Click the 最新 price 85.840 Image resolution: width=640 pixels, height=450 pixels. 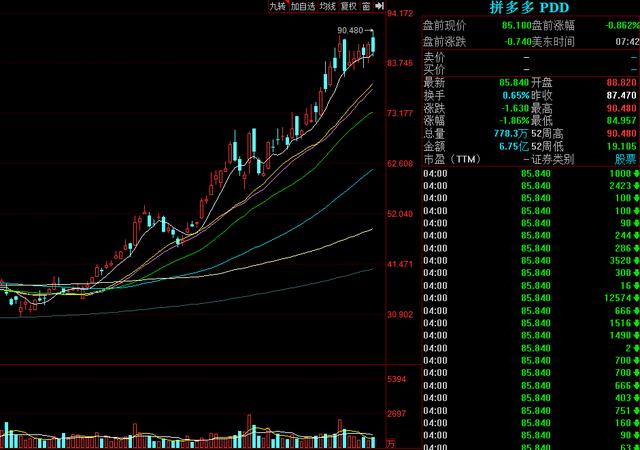[514, 82]
